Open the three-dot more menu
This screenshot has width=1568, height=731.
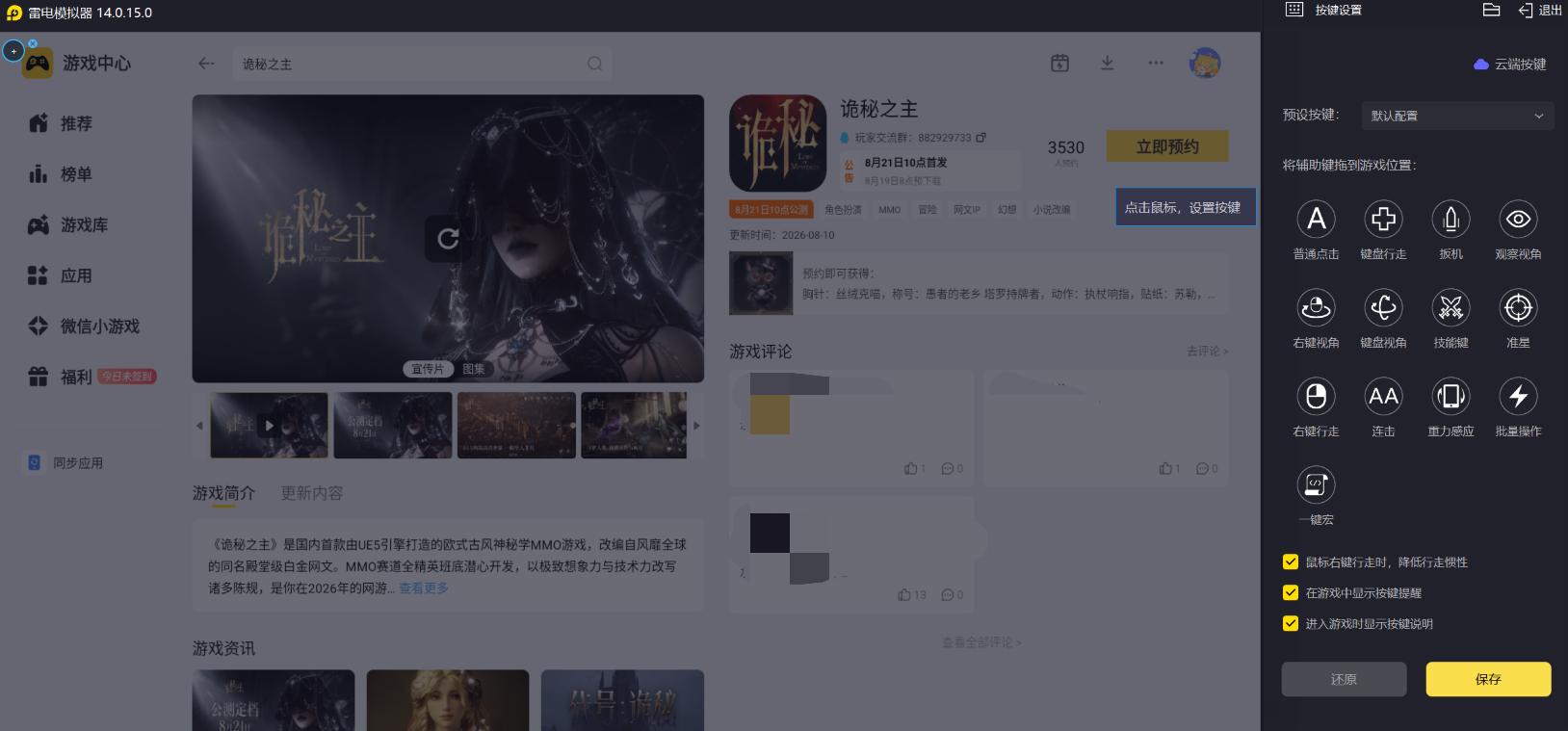pos(1156,64)
